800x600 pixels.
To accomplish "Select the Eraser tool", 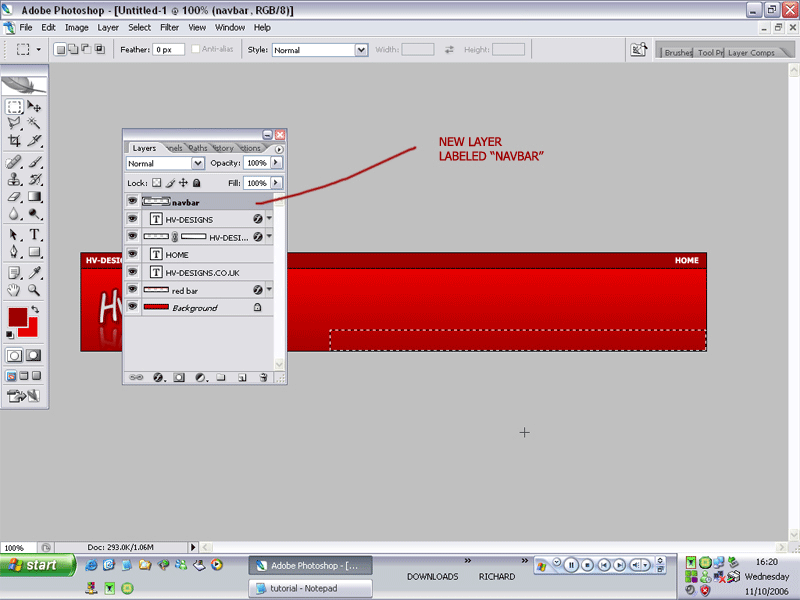I will pos(14,196).
